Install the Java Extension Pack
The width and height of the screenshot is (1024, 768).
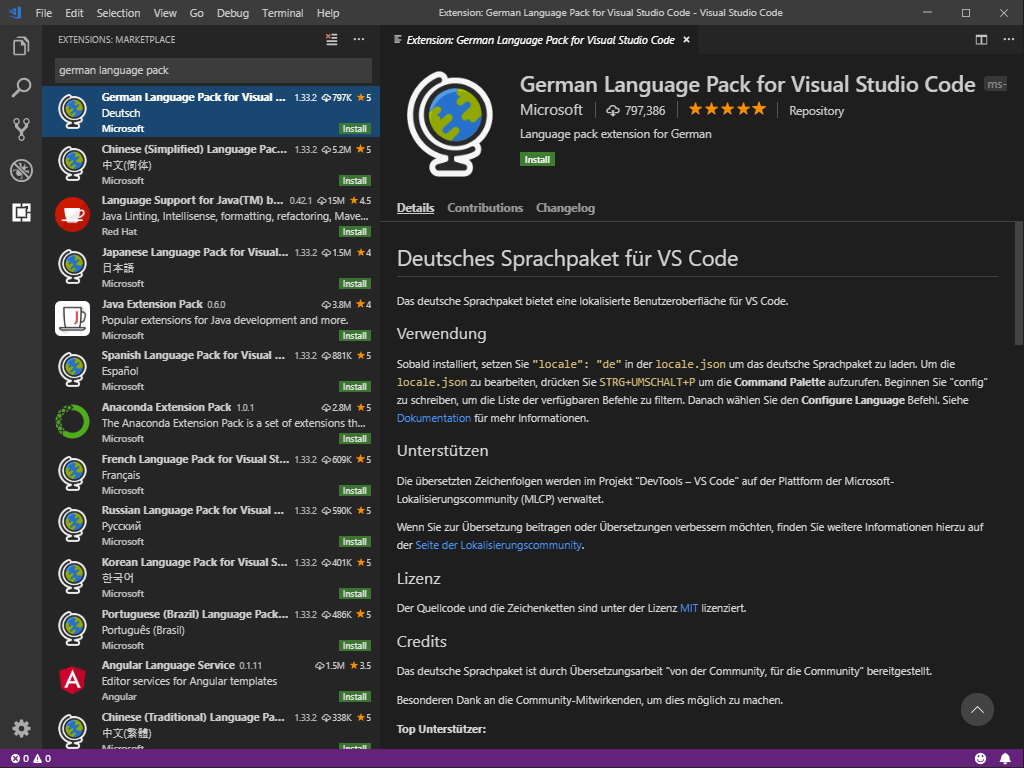(355, 336)
